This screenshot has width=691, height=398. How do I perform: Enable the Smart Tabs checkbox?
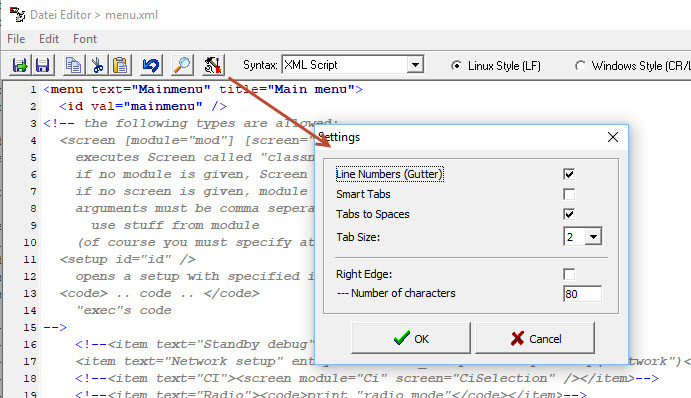point(569,194)
